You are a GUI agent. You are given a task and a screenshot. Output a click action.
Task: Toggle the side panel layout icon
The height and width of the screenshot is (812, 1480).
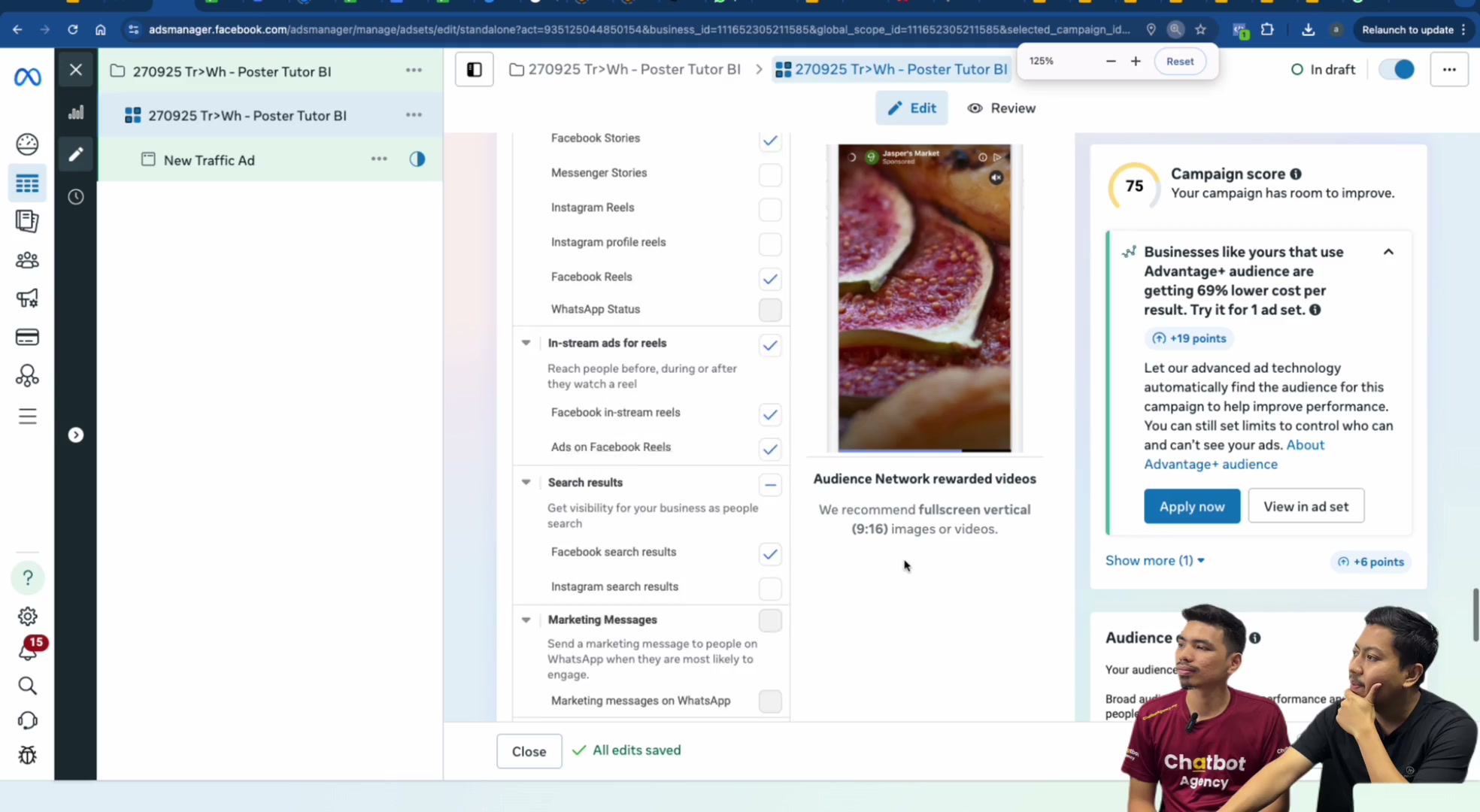tap(475, 69)
